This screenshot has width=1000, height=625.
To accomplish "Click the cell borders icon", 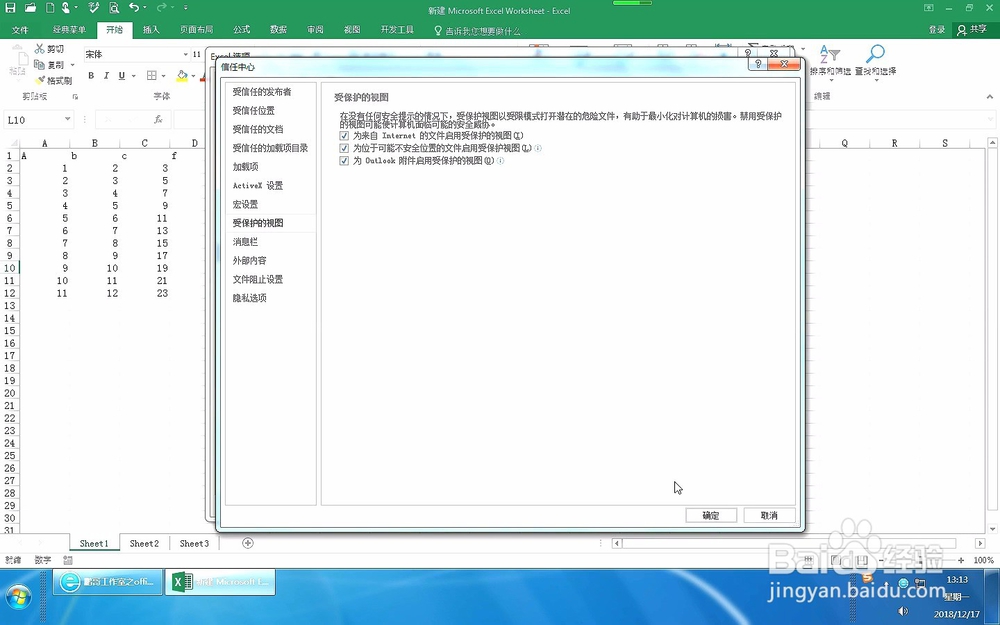I will 152,75.
